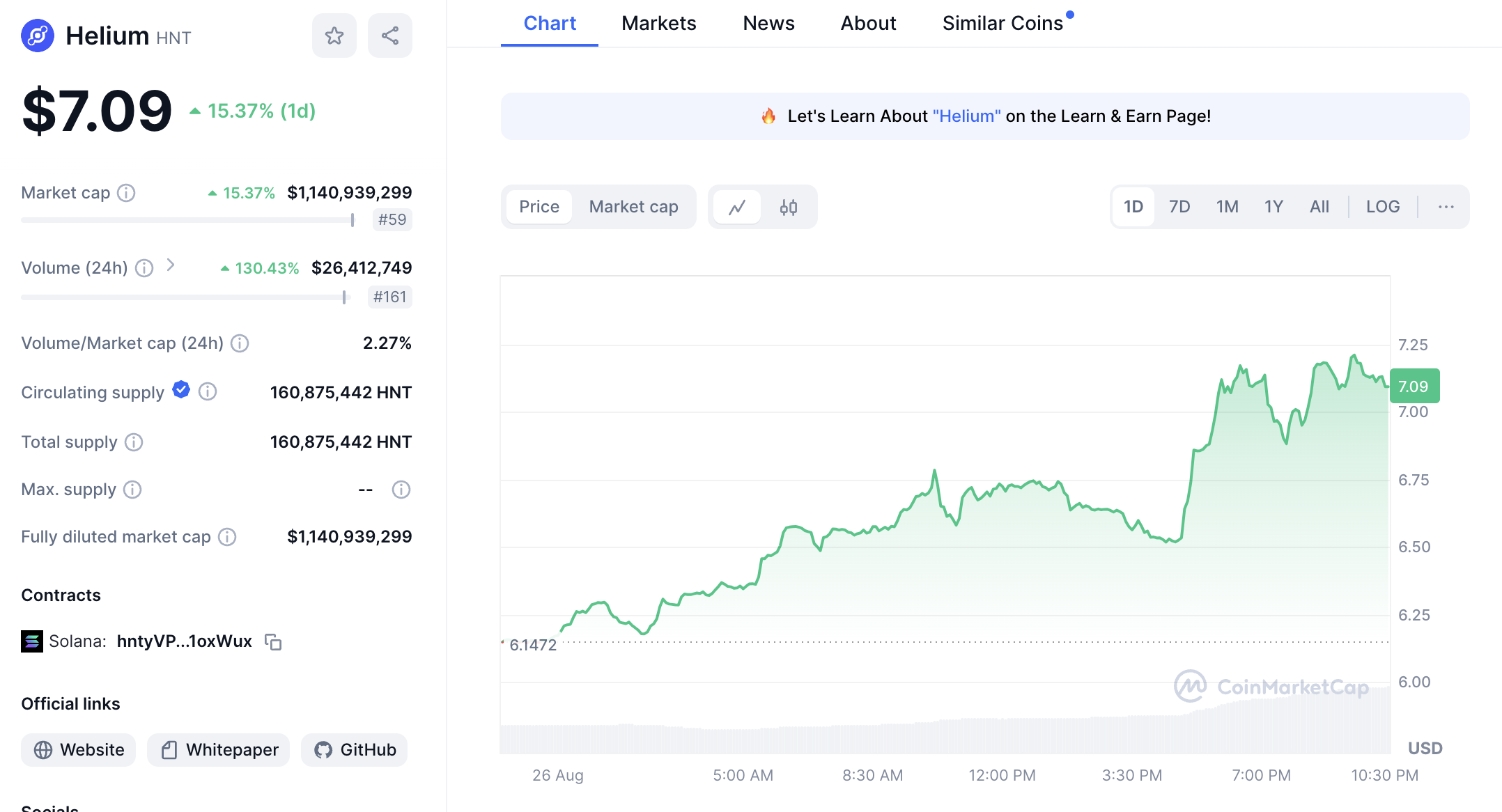The height and width of the screenshot is (812, 1502).
Task: Click the $7.09 price heading
Action: click(x=97, y=111)
